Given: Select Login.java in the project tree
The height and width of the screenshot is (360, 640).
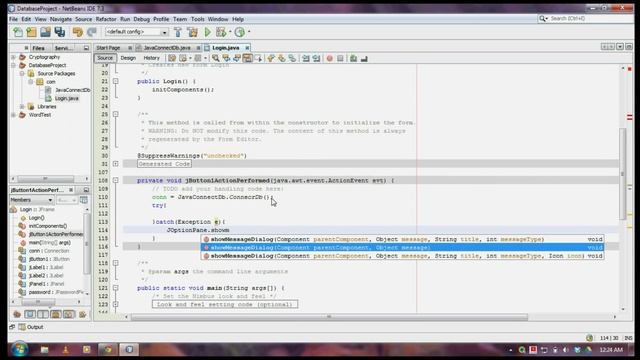Looking at the screenshot, I should pos(67,98).
